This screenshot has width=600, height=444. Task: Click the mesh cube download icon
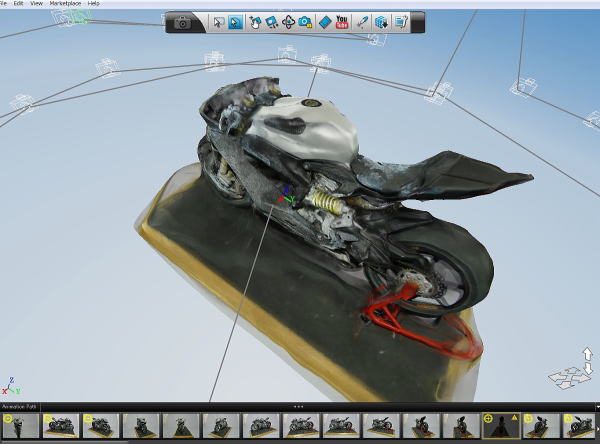381,22
